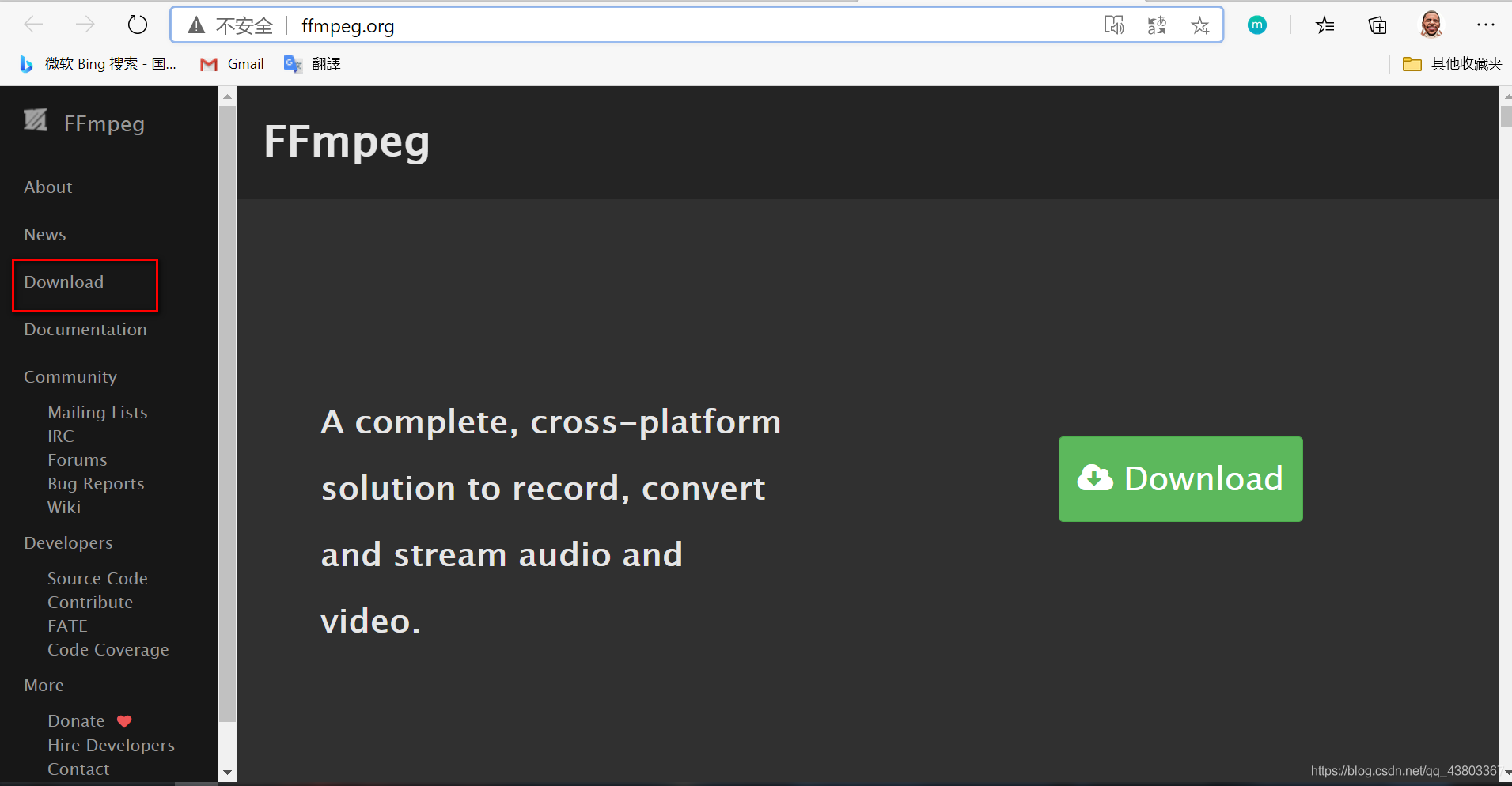Click the FFmpeg logo in sidebar
1512x786 pixels.
coord(36,120)
